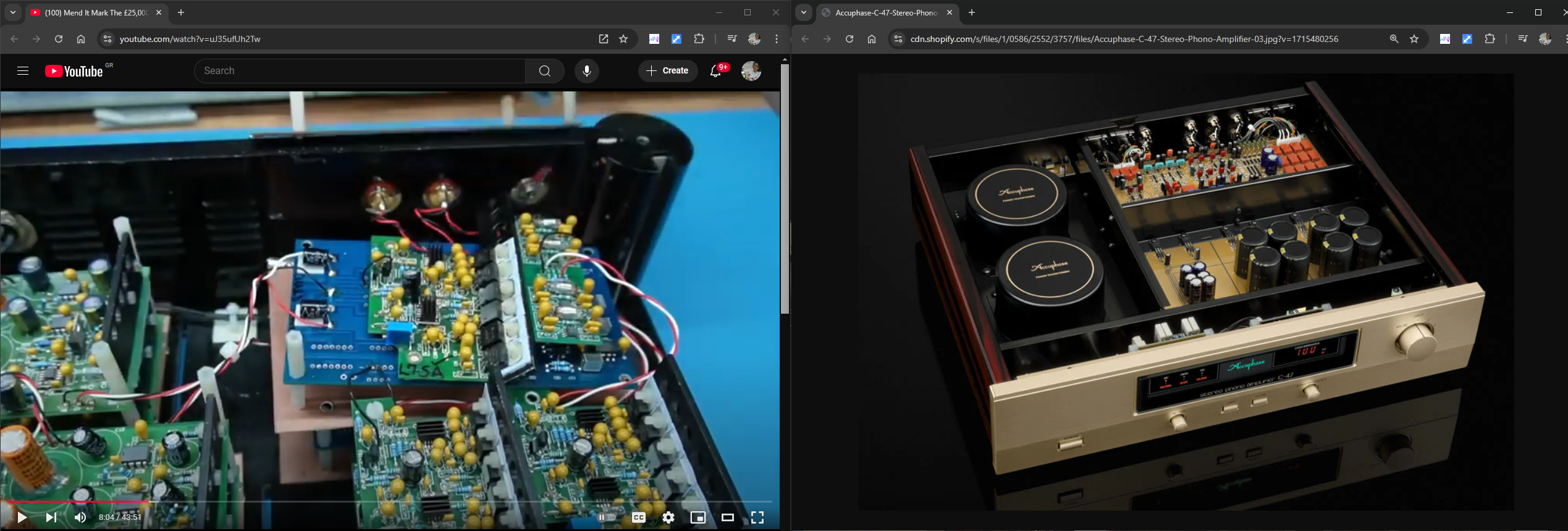Open the miniplayer for the video
This screenshot has width=1568, height=531.
click(698, 517)
